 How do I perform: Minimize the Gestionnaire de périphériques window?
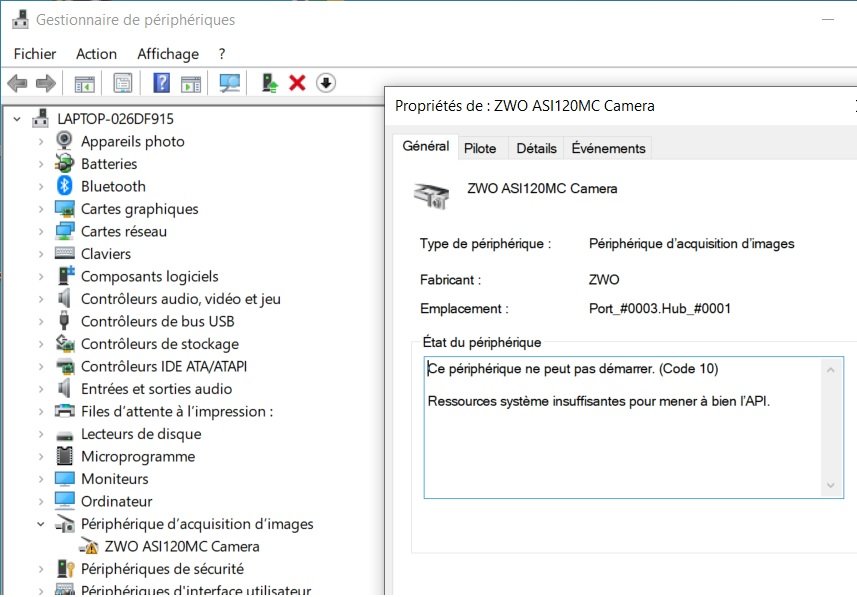click(x=828, y=20)
